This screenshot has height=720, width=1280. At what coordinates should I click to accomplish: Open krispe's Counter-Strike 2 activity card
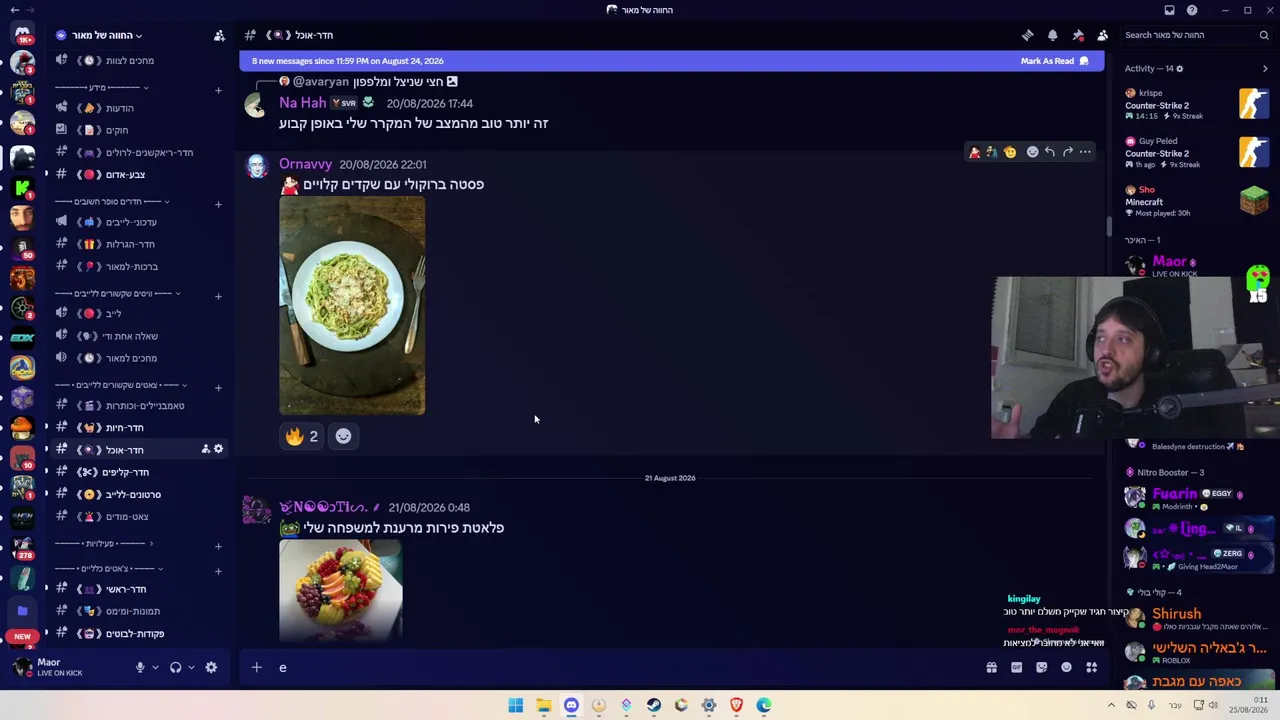click(x=1197, y=104)
